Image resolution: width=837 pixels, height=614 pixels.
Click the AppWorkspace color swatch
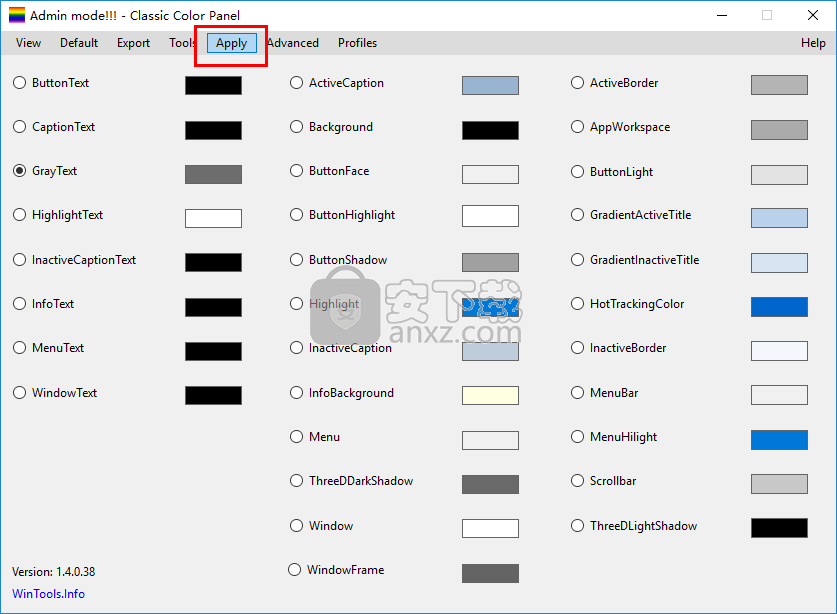(779, 130)
